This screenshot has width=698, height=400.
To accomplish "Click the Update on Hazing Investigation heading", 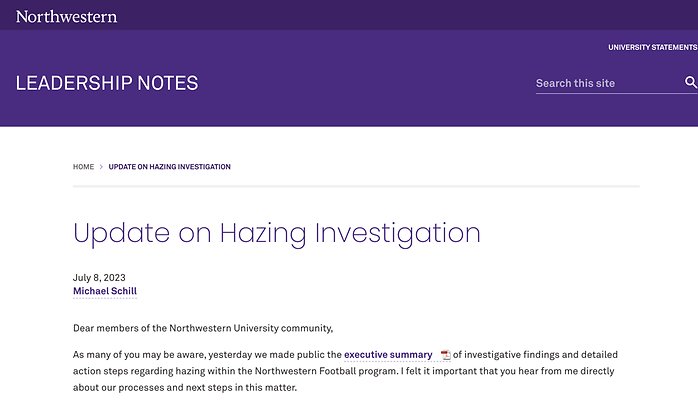I will [277, 234].
